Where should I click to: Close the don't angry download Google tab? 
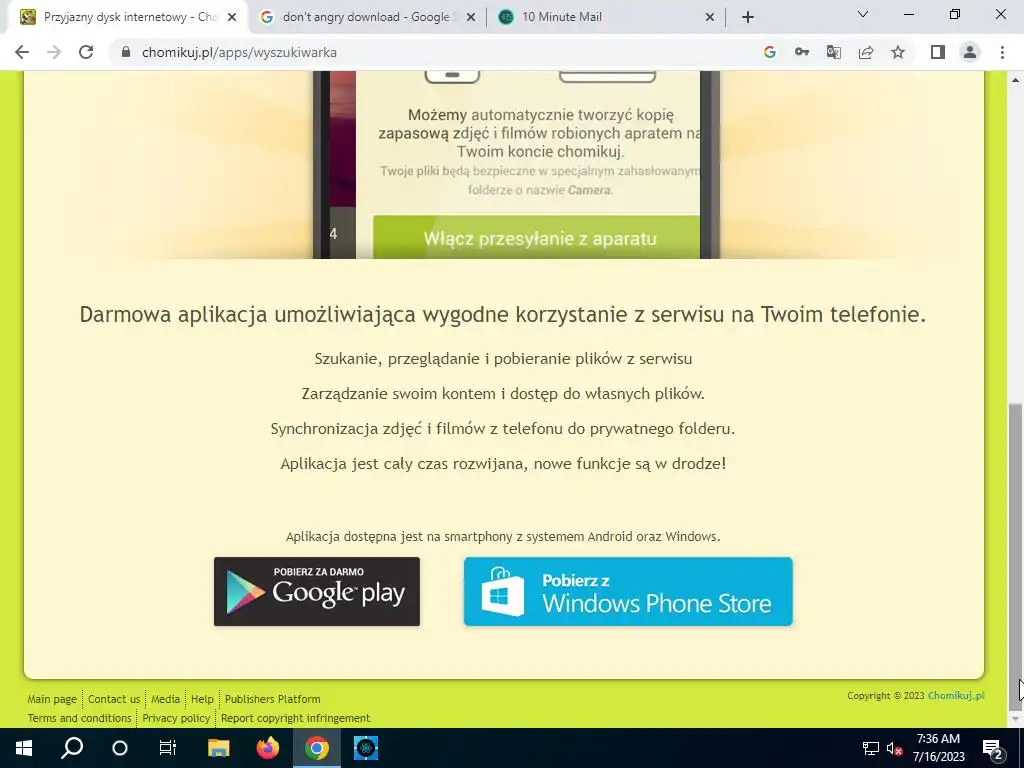[470, 17]
